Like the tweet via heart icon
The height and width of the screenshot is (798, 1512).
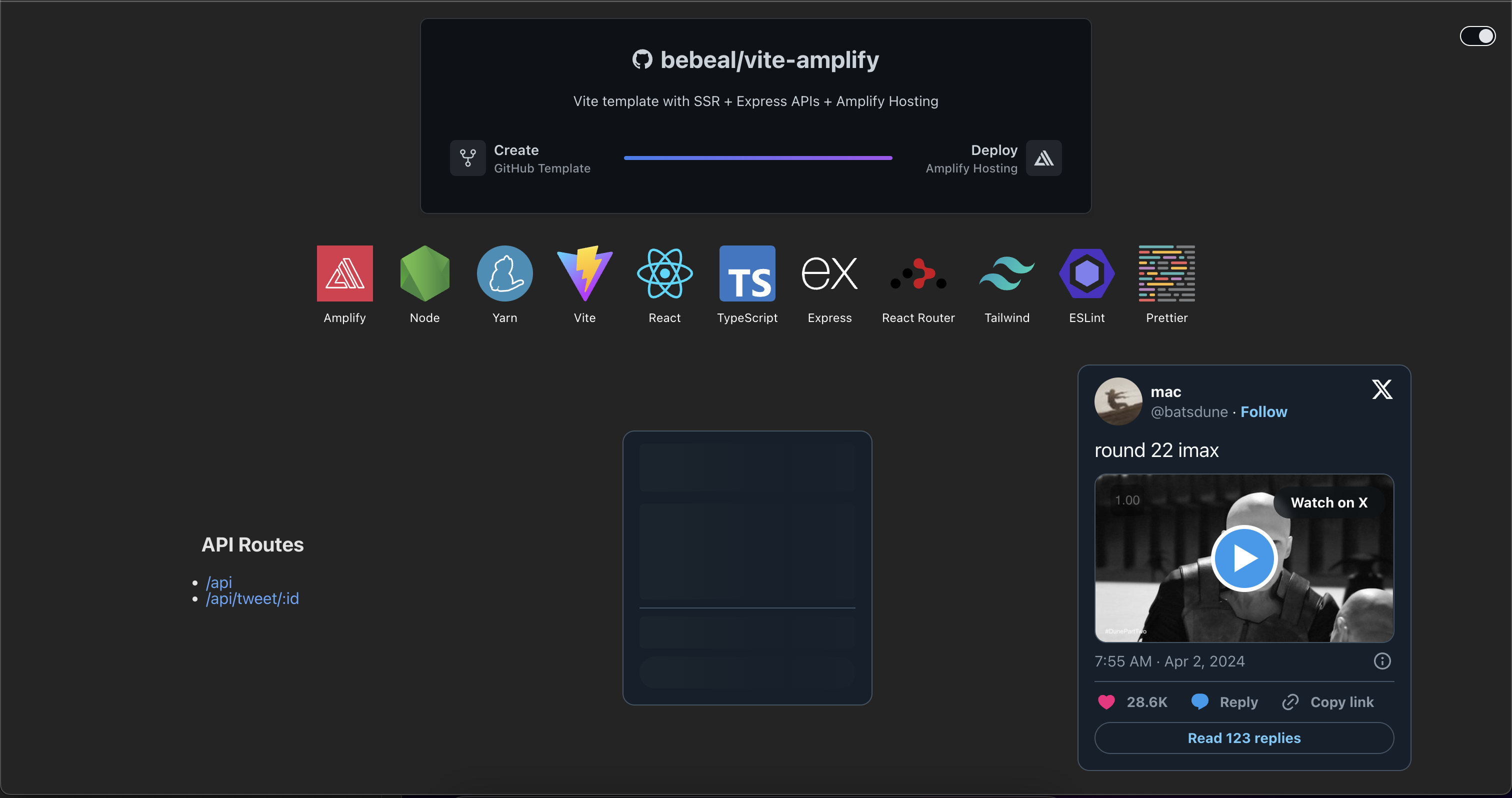[1106, 702]
